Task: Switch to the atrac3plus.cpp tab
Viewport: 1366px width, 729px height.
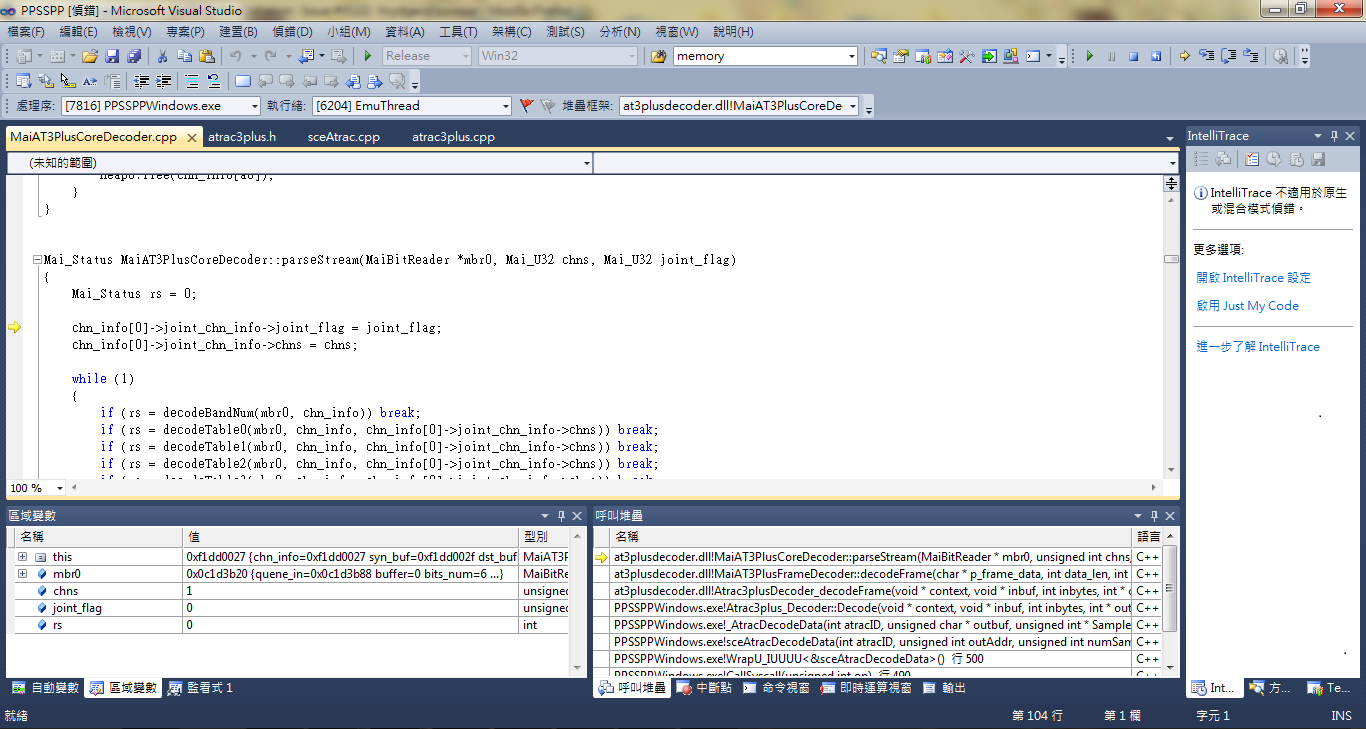Action: pyautogui.click(x=453, y=137)
